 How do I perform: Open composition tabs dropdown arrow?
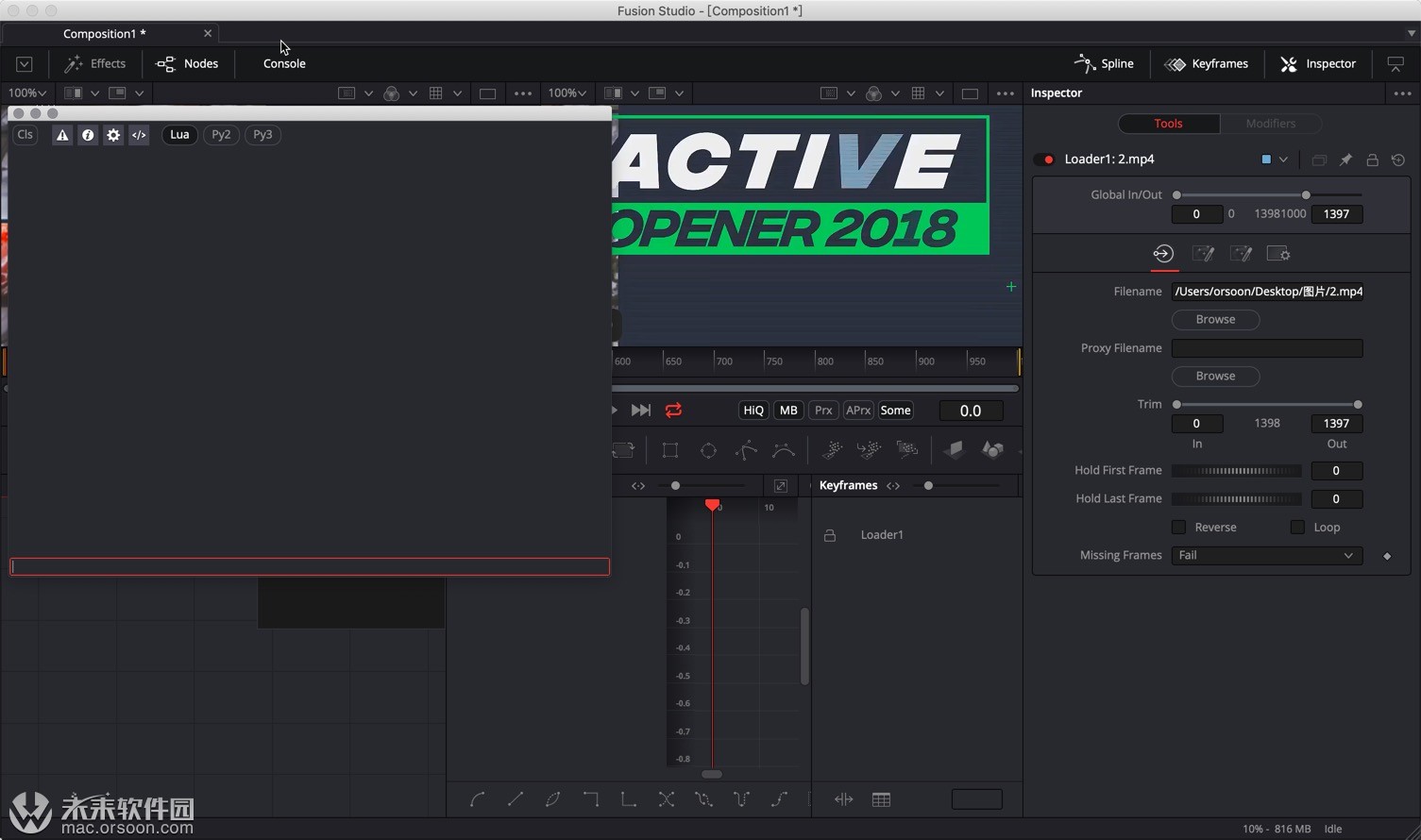click(1412, 33)
